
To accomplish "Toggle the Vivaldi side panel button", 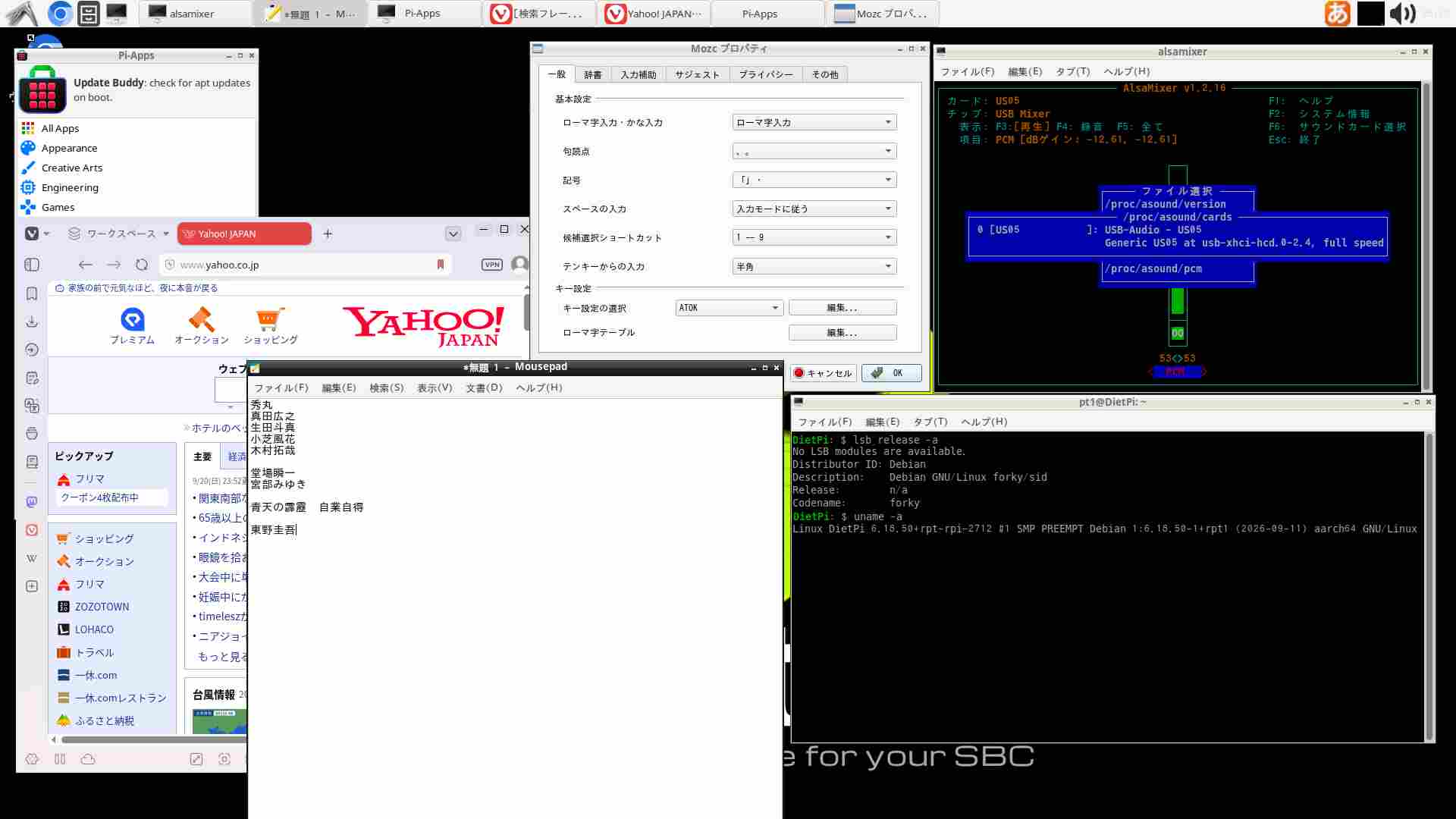I will (x=32, y=265).
